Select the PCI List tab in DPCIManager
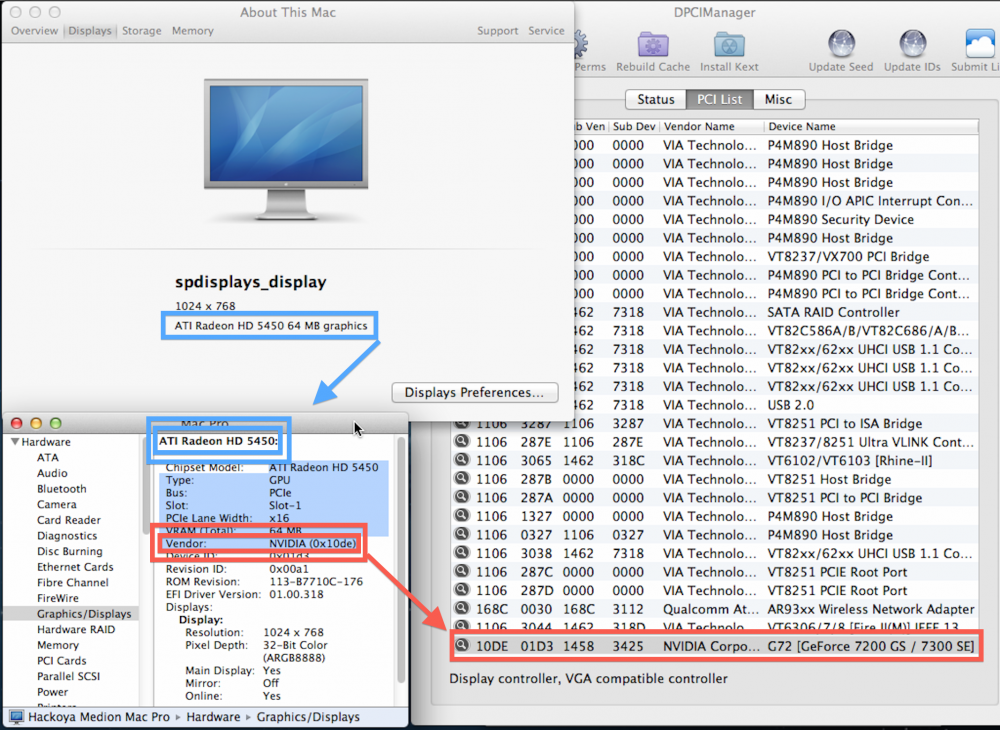The height and width of the screenshot is (730, 1000). (719, 99)
